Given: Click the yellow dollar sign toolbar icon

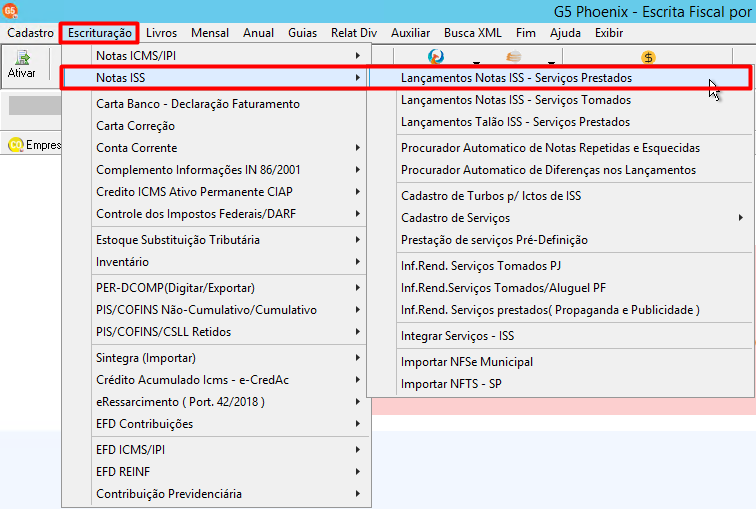Looking at the screenshot, I should (x=648, y=57).
